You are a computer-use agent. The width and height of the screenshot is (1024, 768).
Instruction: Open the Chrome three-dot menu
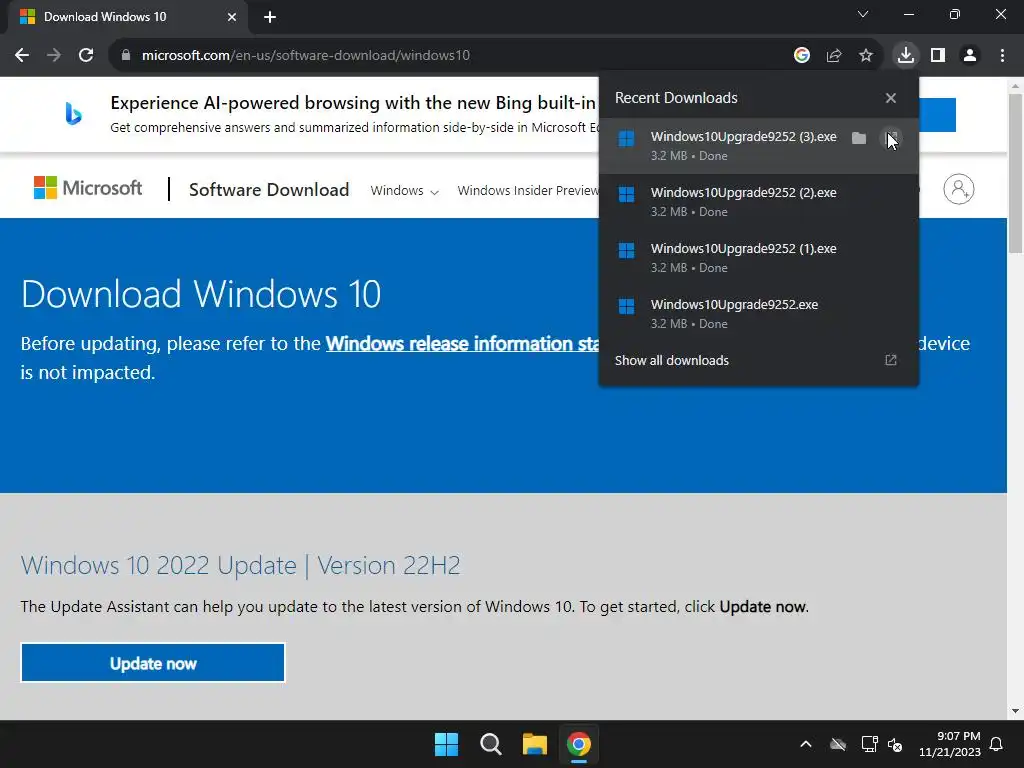[x=1002, y=56]
